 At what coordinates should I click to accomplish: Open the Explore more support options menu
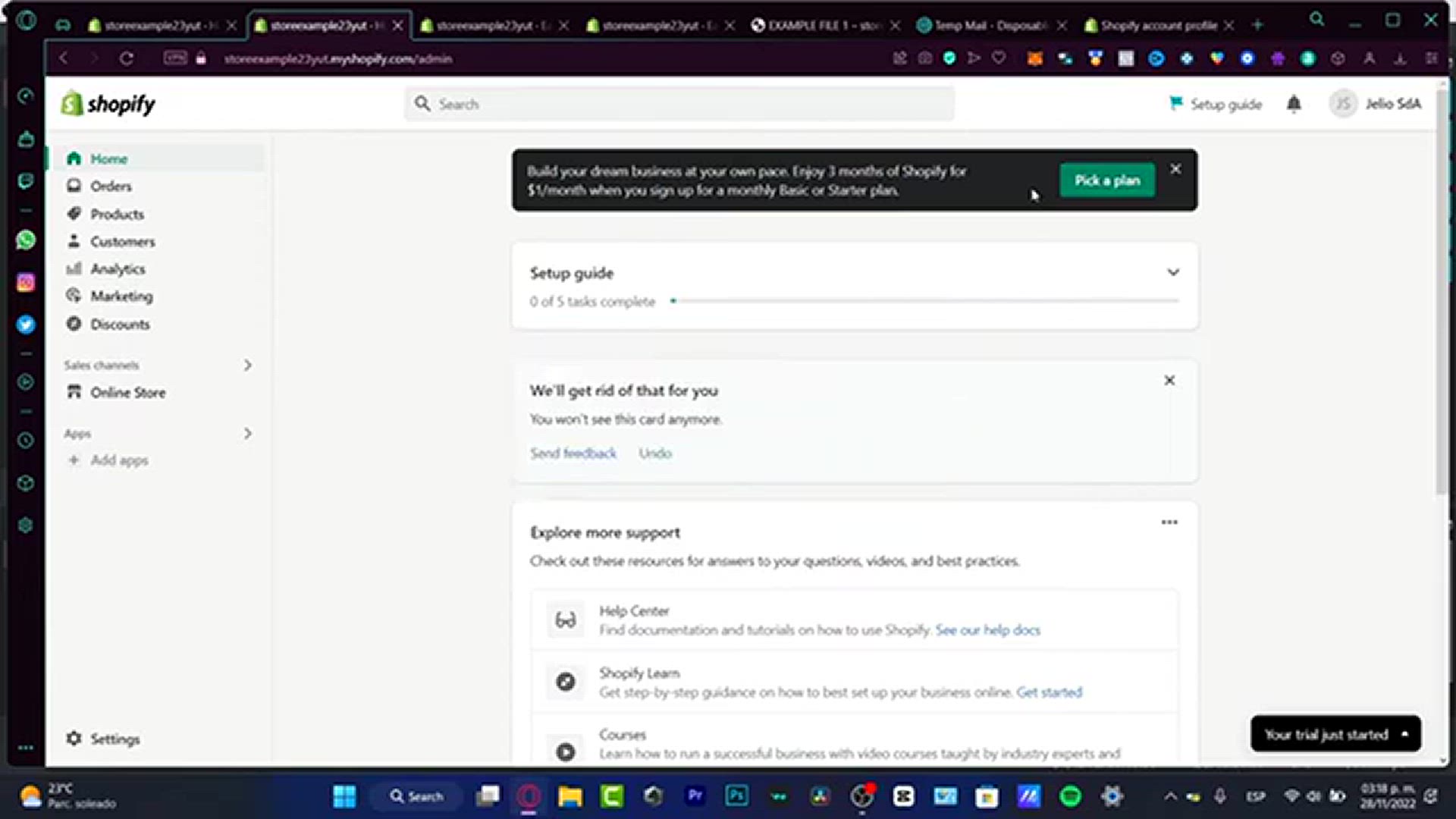tap(1168, 522)
